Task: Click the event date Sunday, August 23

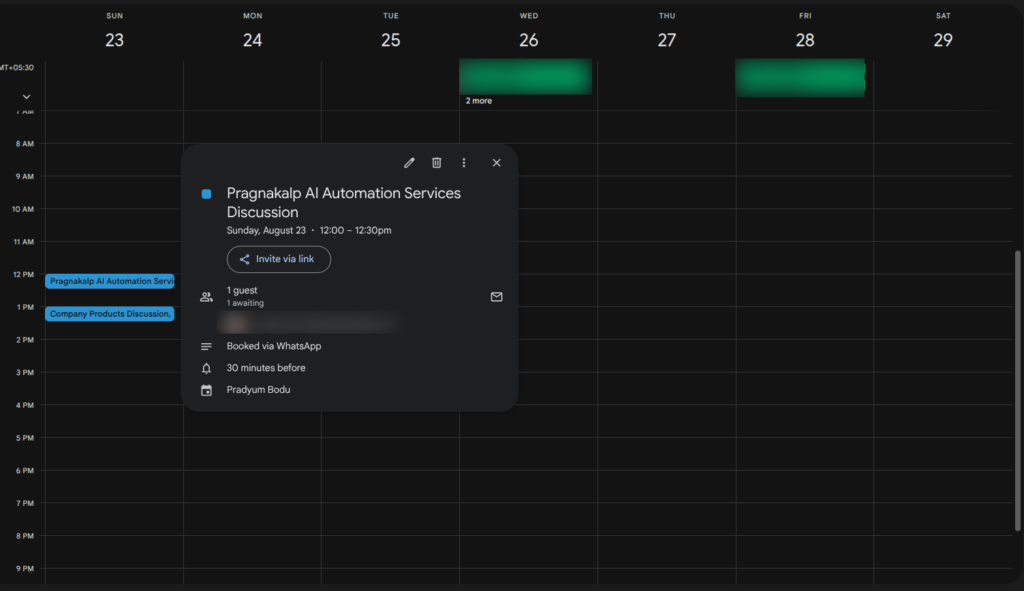Action: click(266, 230)
